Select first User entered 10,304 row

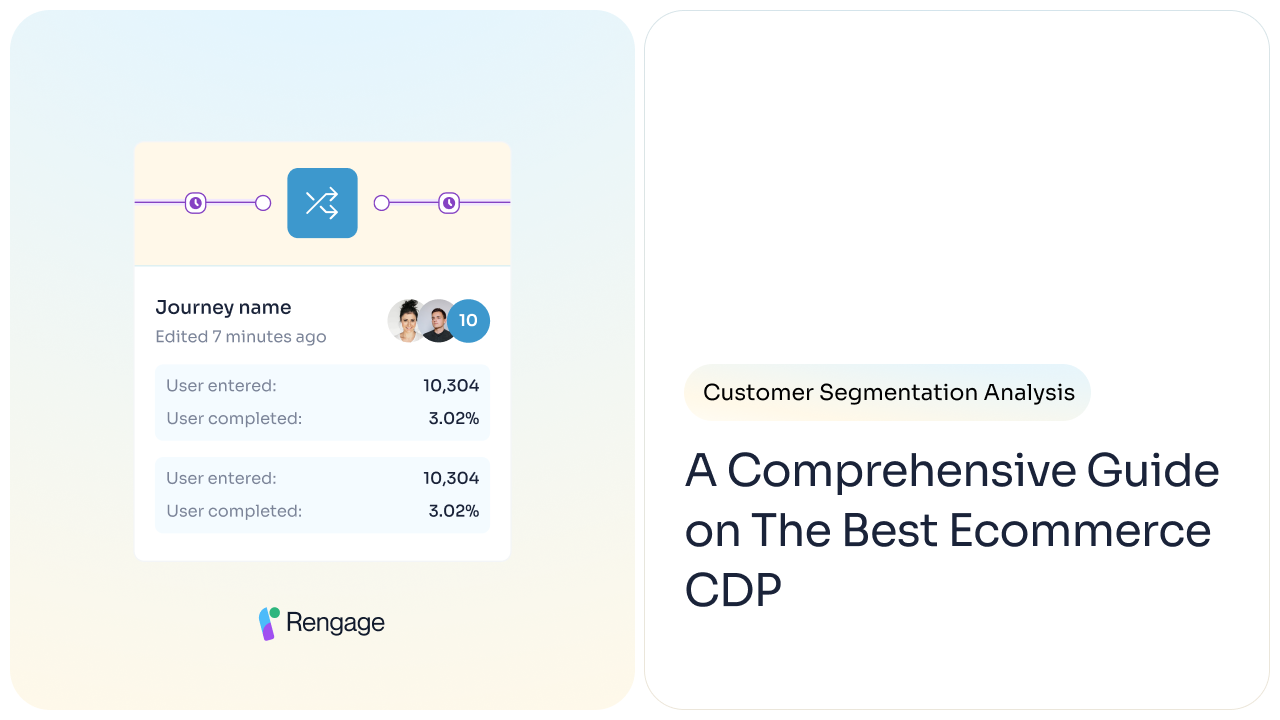click(x=322, y=385)
